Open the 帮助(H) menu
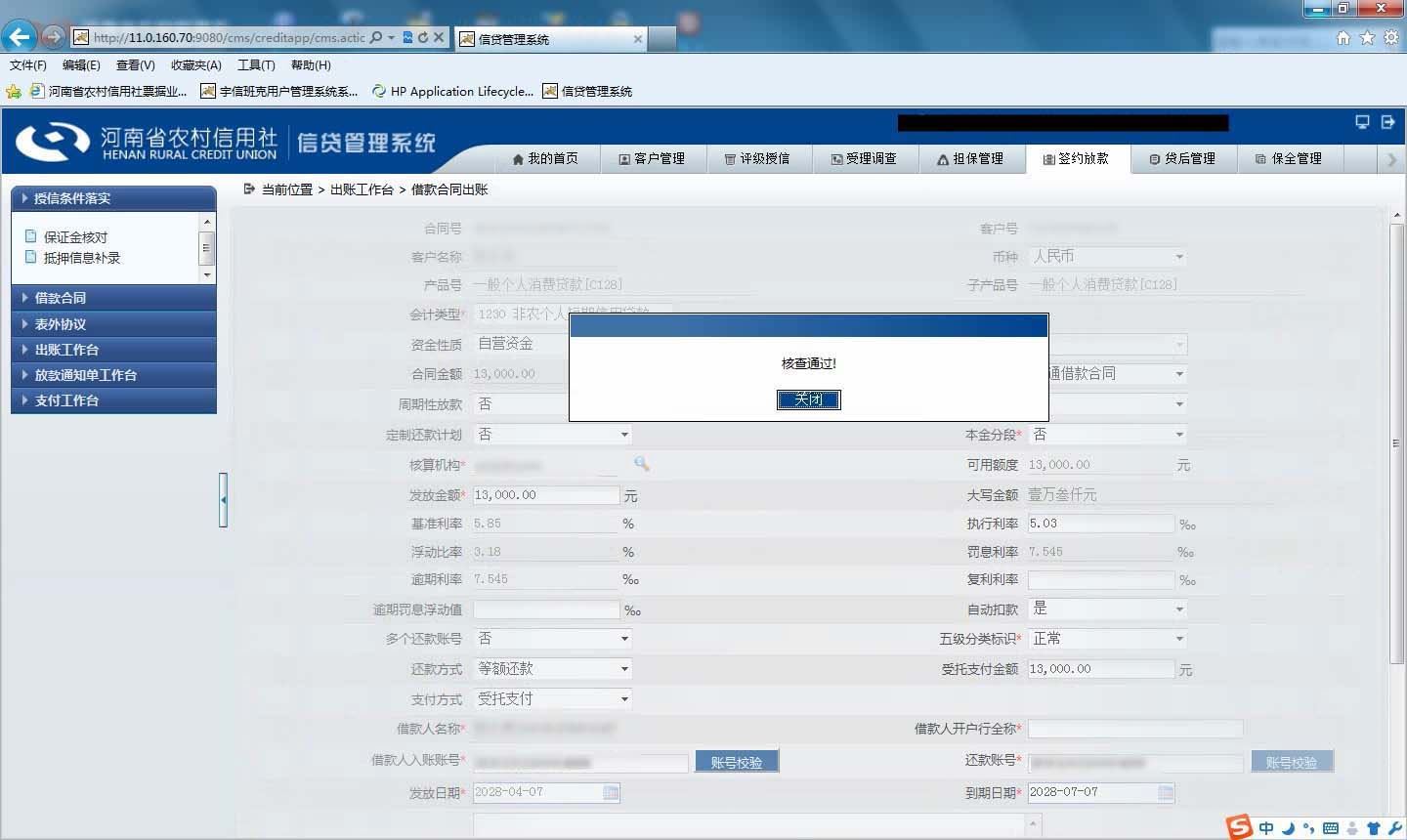 point(311,65)
